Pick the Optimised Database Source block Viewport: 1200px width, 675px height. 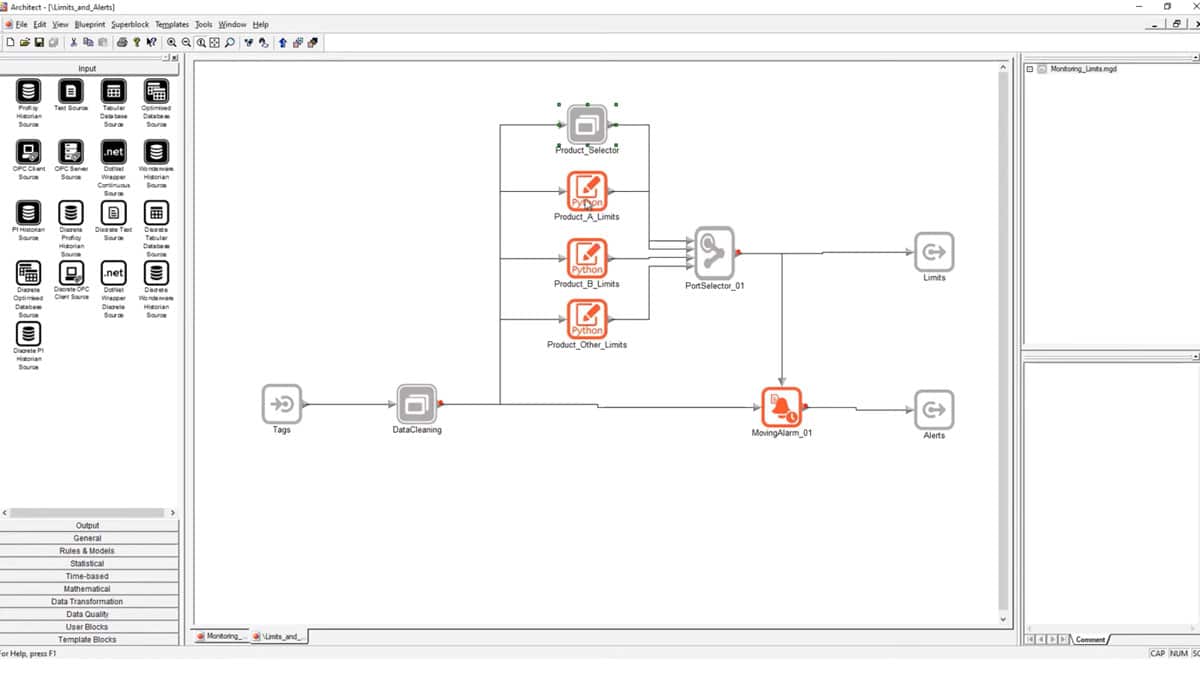click(156, 92)
